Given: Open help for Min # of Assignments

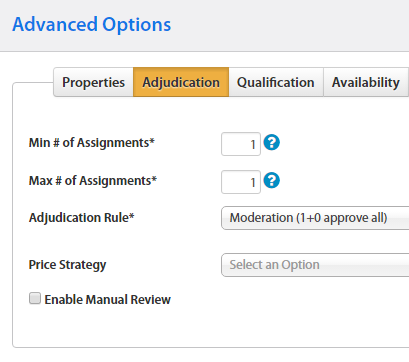Looking at the screenshot, I should pos(272,143).
